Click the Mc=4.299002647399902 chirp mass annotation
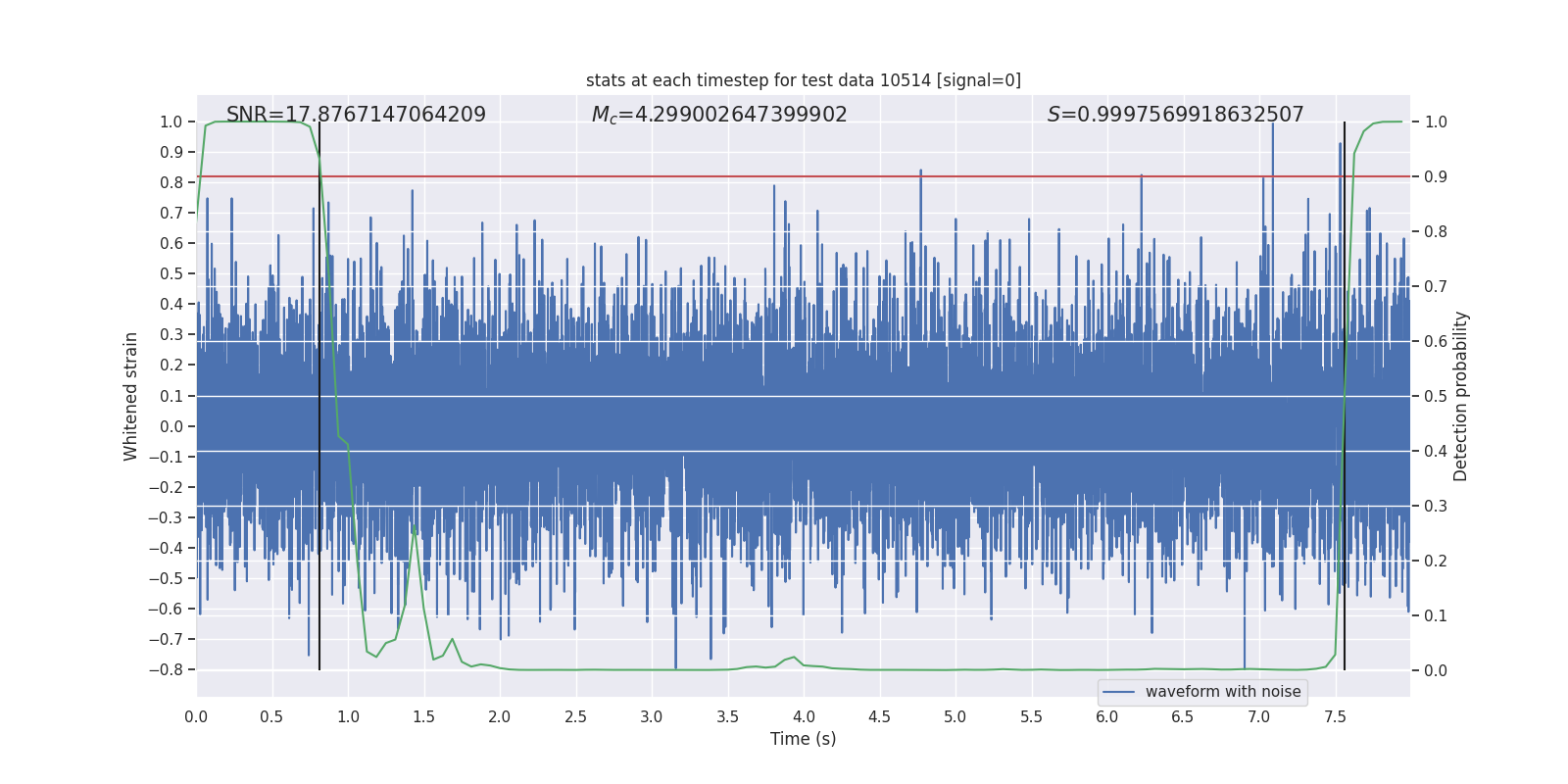1568x784 pixels. pyautogui.click(x=719, y=115)
